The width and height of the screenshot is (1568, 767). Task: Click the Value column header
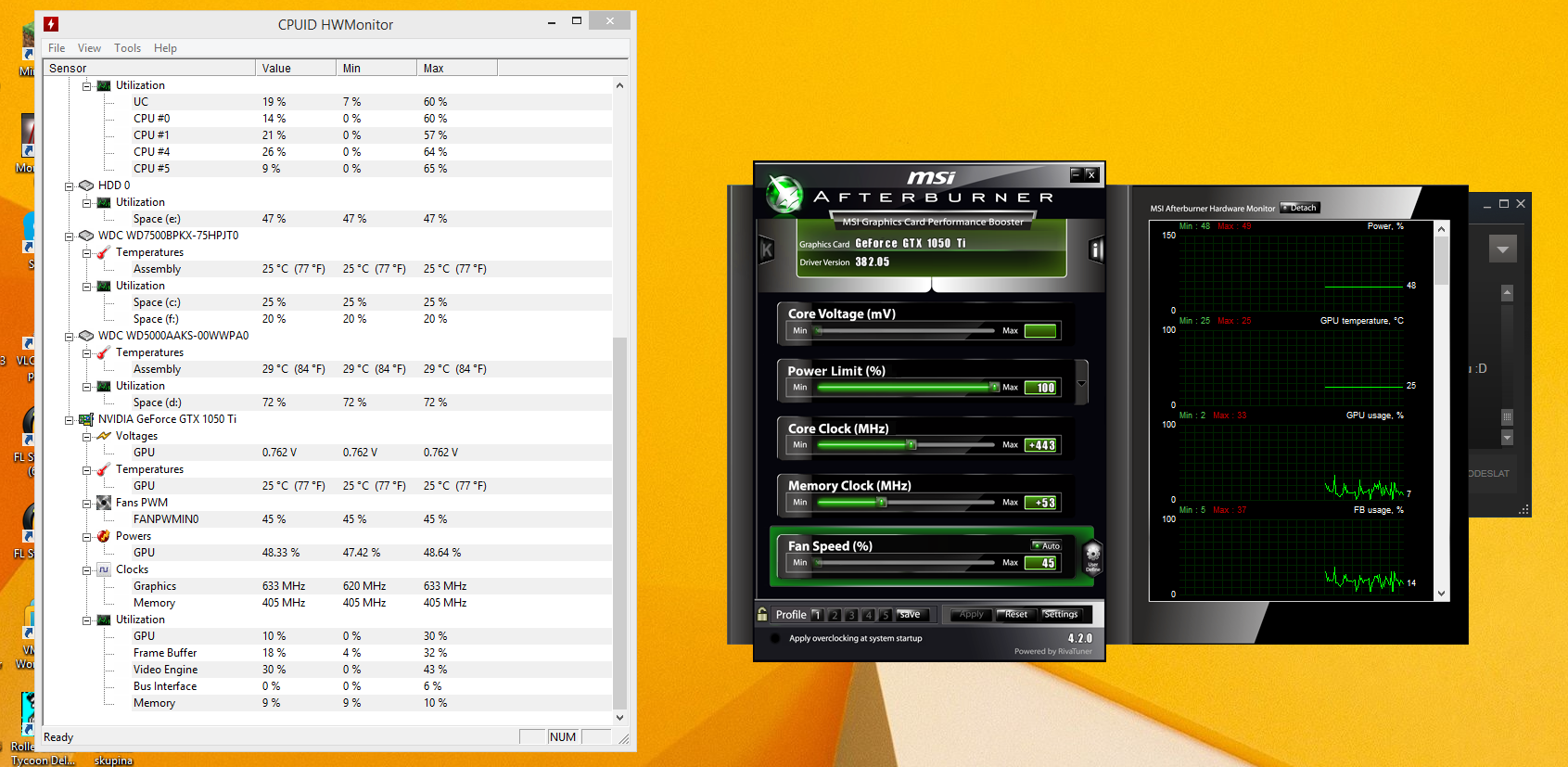[296, 68]
